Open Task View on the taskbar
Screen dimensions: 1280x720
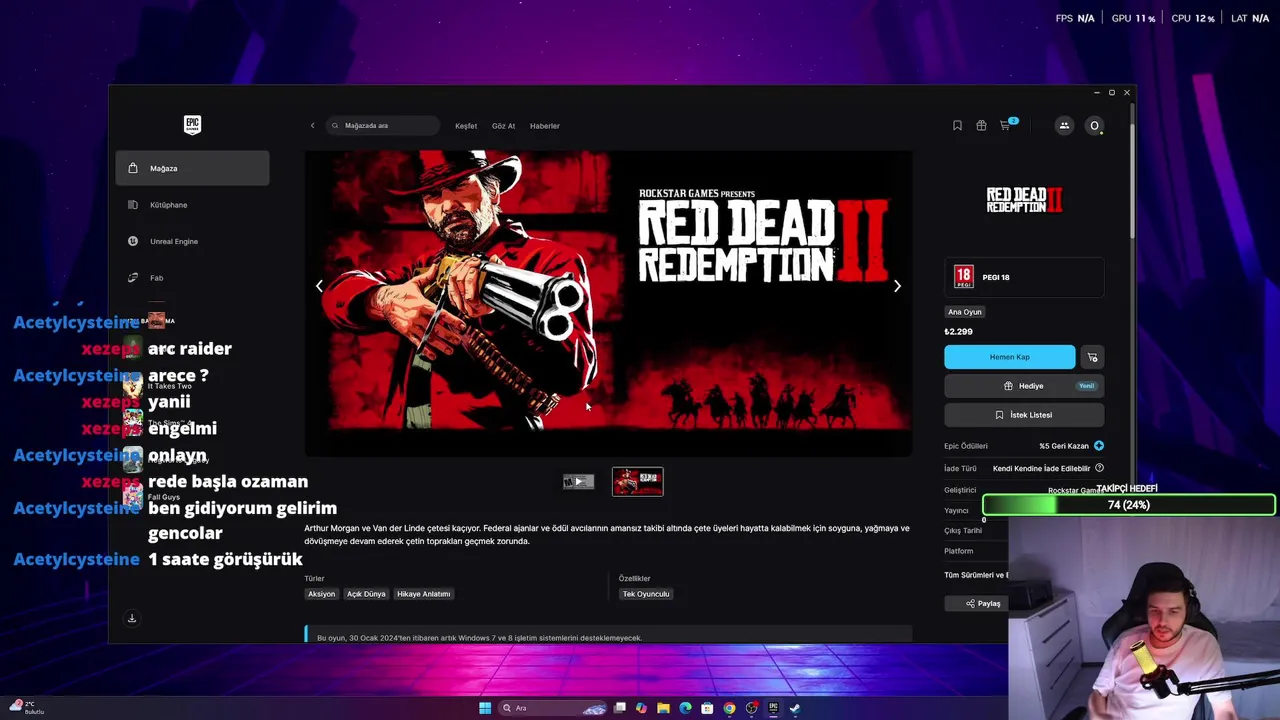[x=620, y=708]
